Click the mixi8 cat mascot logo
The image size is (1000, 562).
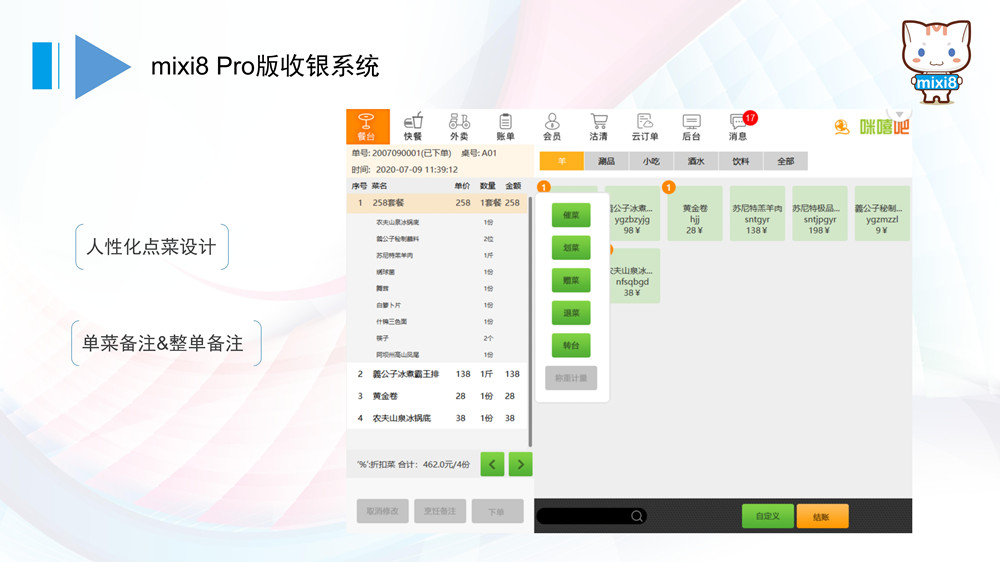tap(936, 61)
